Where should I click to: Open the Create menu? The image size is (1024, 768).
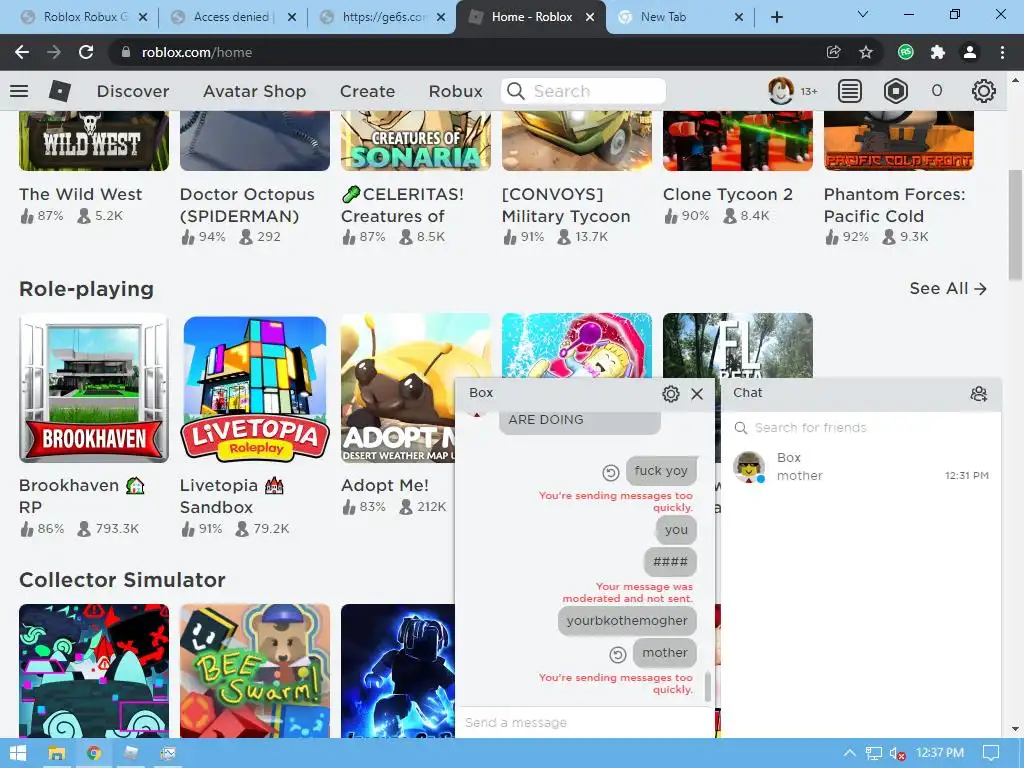click(x=367, y=91)
